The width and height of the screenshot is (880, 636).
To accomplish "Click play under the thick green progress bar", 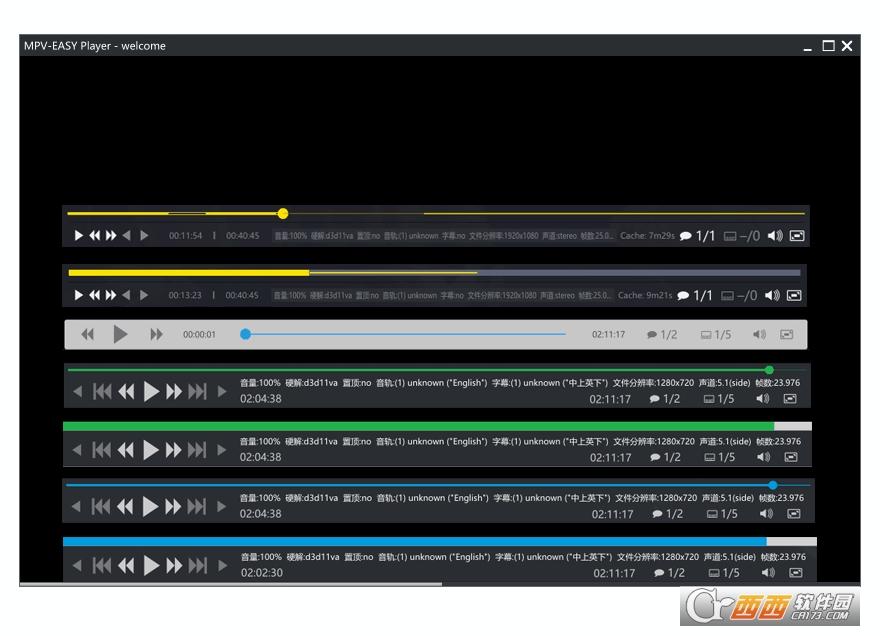I will coord(151,450).
